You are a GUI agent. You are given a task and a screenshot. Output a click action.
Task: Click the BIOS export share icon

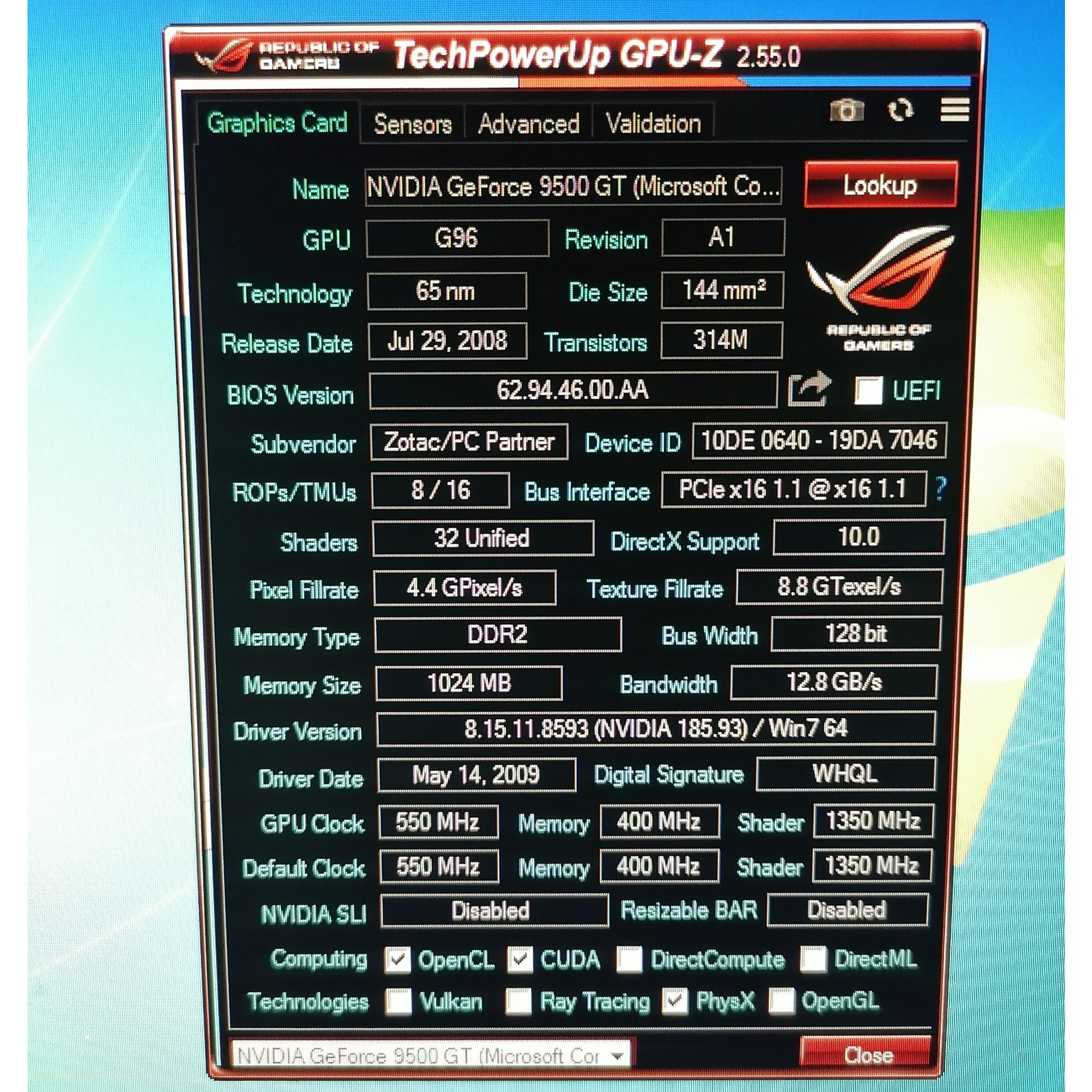(x=809, y=389)
